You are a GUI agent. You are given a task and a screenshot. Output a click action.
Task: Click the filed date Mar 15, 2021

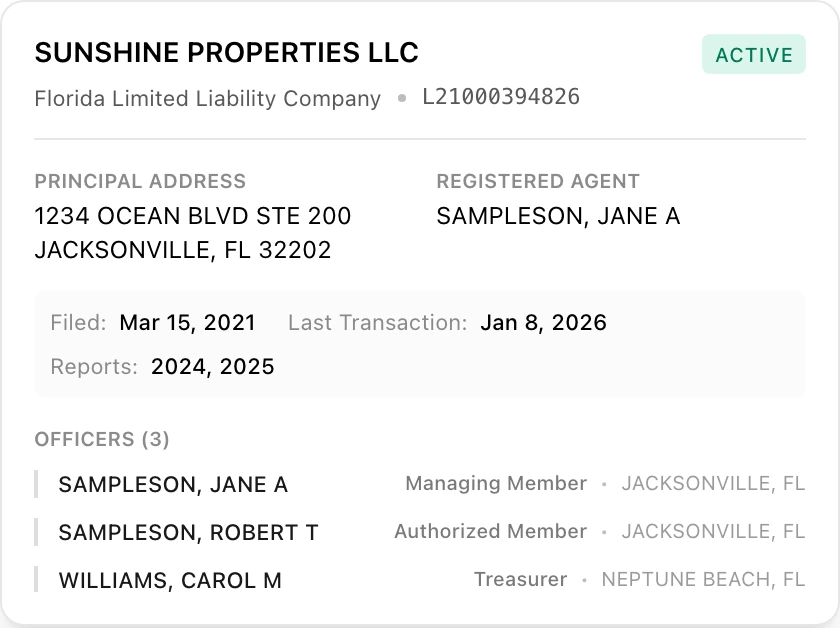(x=187, y=323)
